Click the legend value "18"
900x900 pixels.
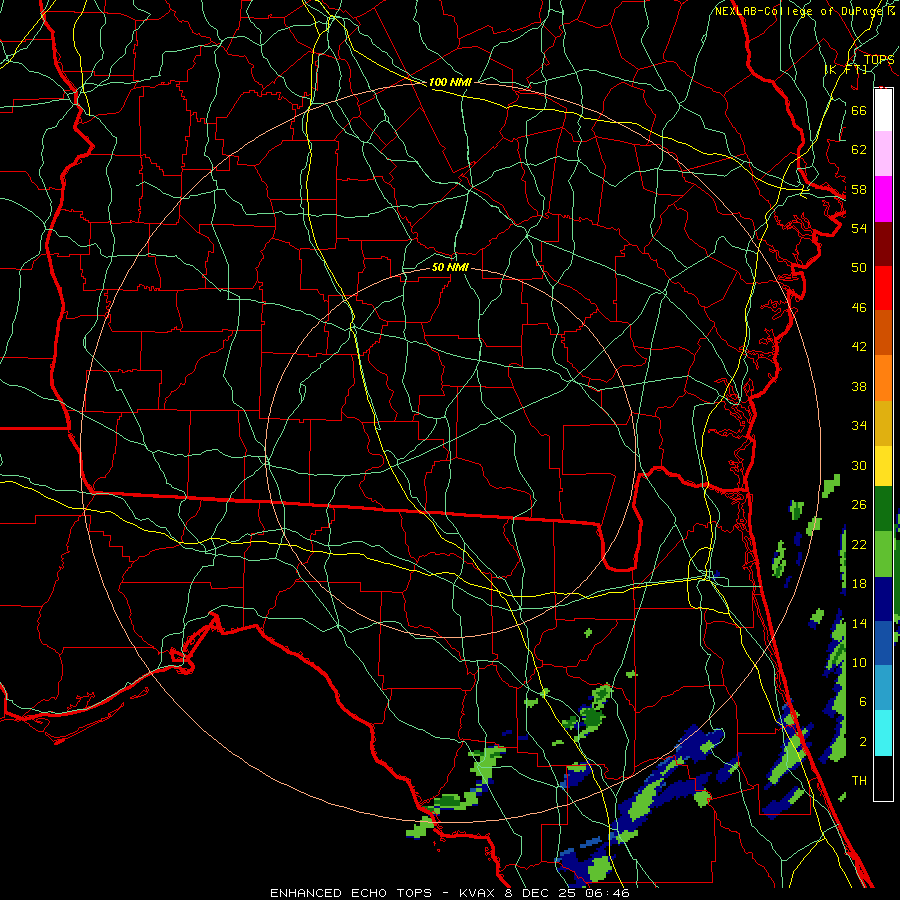click(x=859, y=584)
